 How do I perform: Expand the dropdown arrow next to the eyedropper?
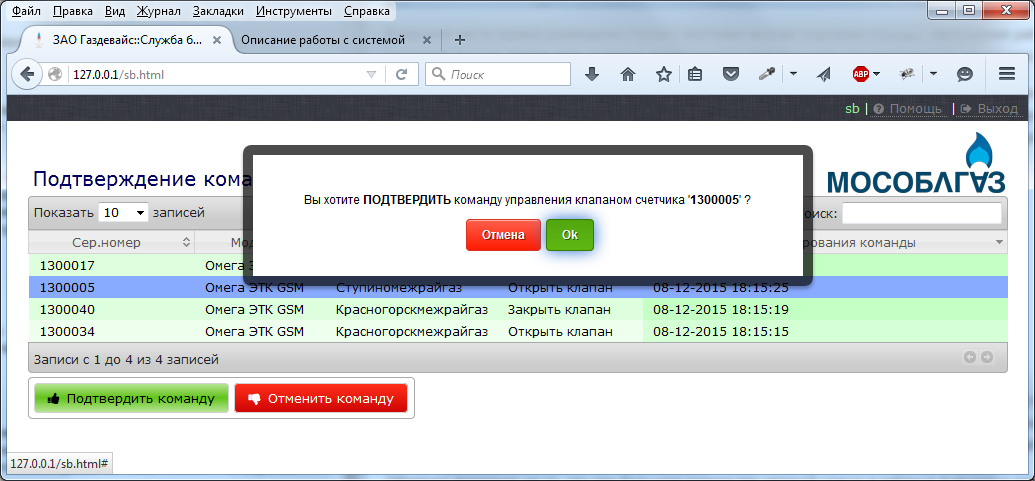click(792, 74)
